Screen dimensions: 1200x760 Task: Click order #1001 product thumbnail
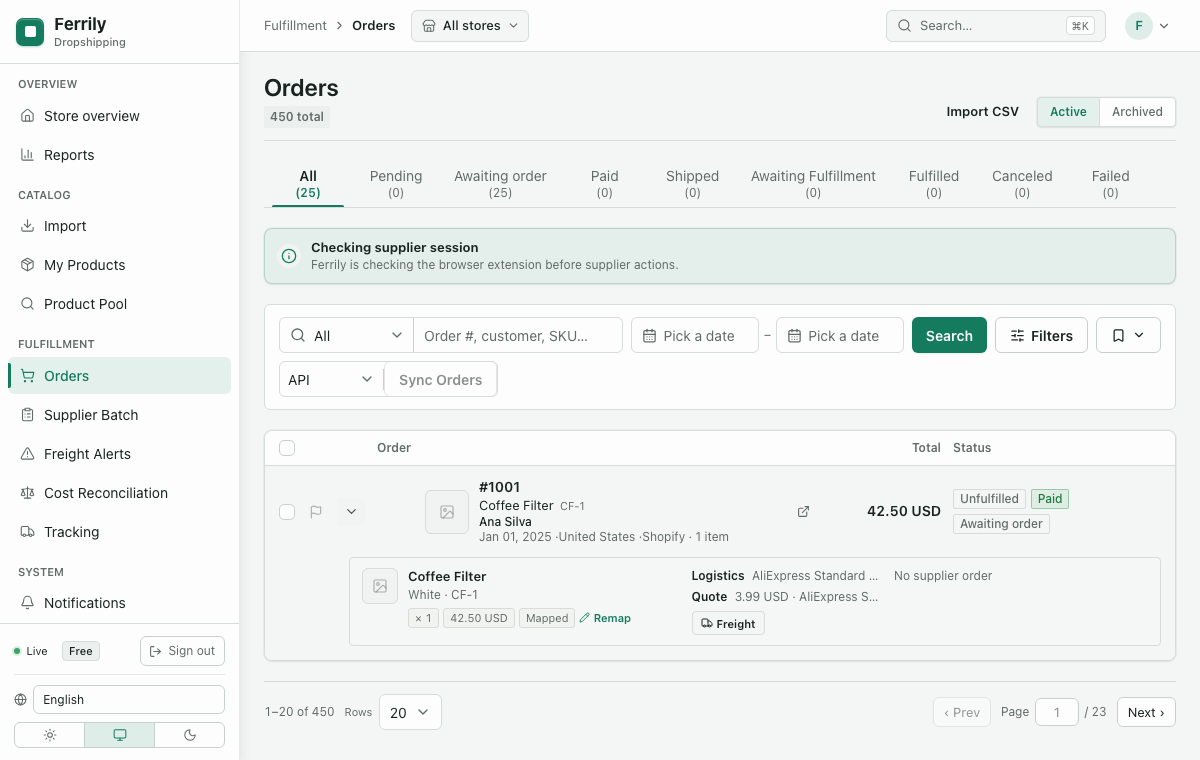447,512
